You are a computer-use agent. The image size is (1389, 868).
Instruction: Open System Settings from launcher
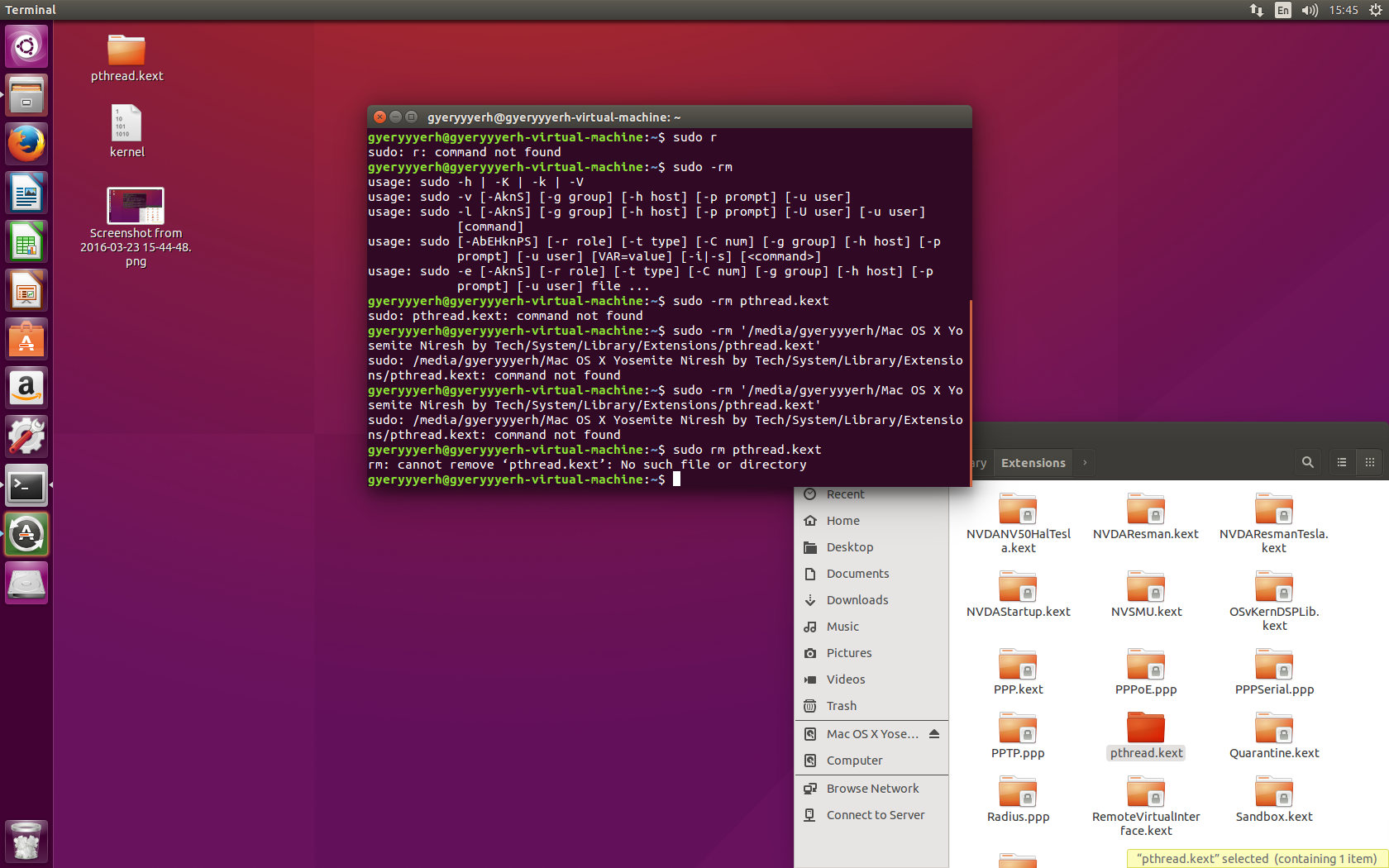pyautogui.click(x=26, y=436)
